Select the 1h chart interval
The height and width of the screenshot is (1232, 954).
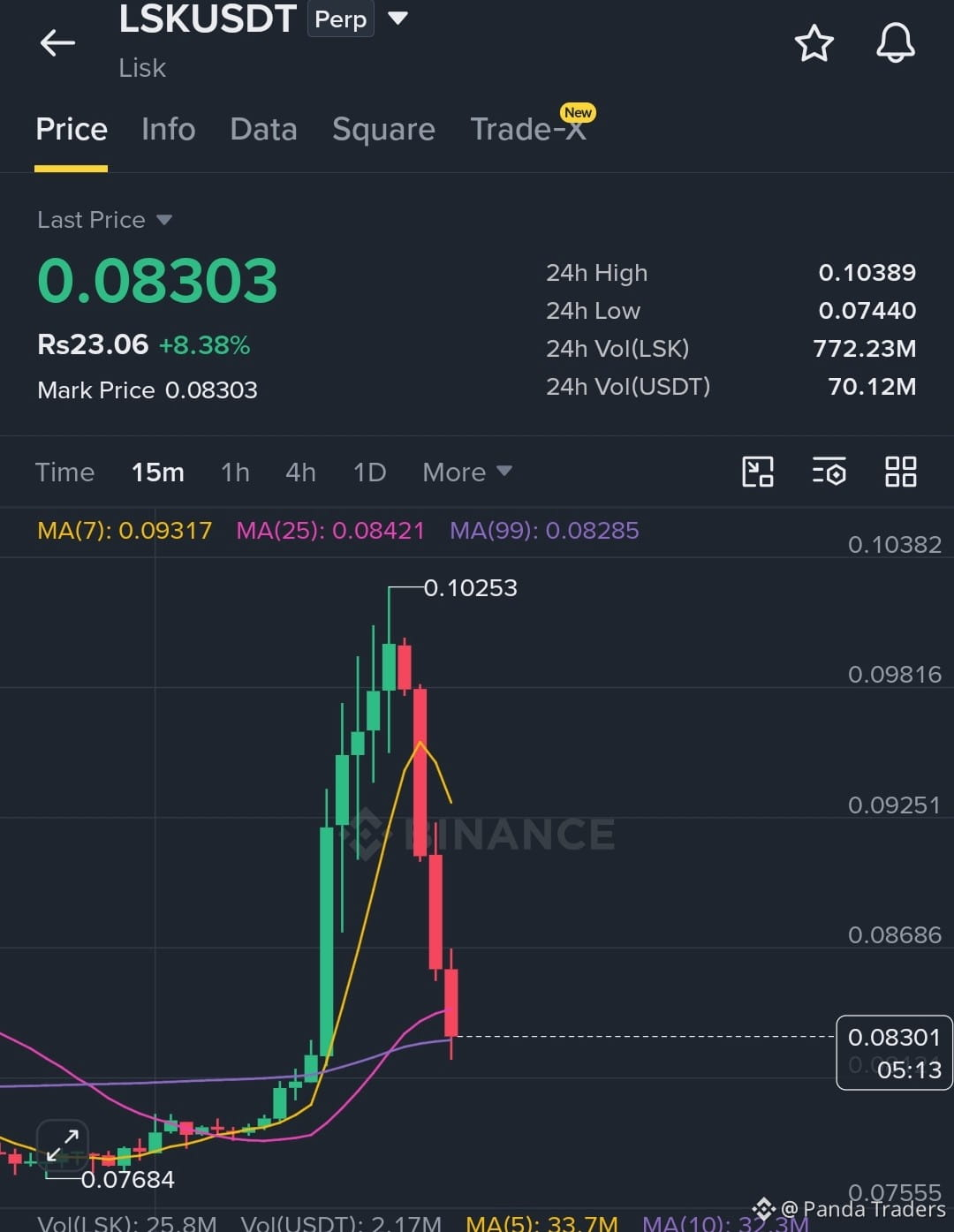pyautogui.click(x=235, y=472)
